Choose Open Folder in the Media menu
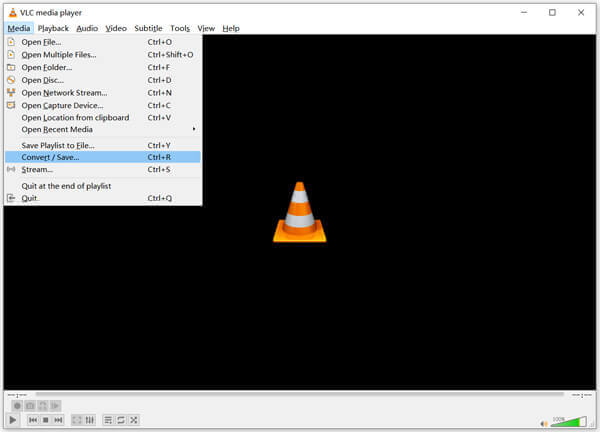The width and height of the screenshot is (600, 432). [103, 67]
